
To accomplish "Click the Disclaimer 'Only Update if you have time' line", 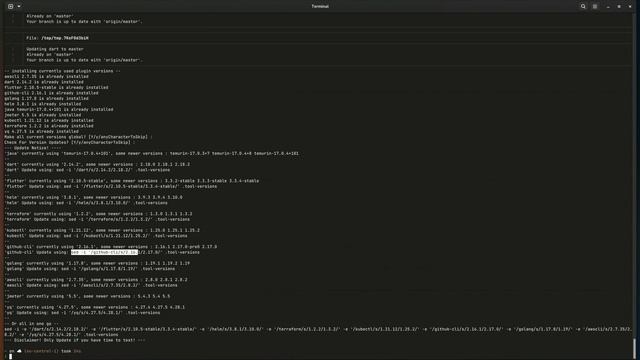I will 75,340.
